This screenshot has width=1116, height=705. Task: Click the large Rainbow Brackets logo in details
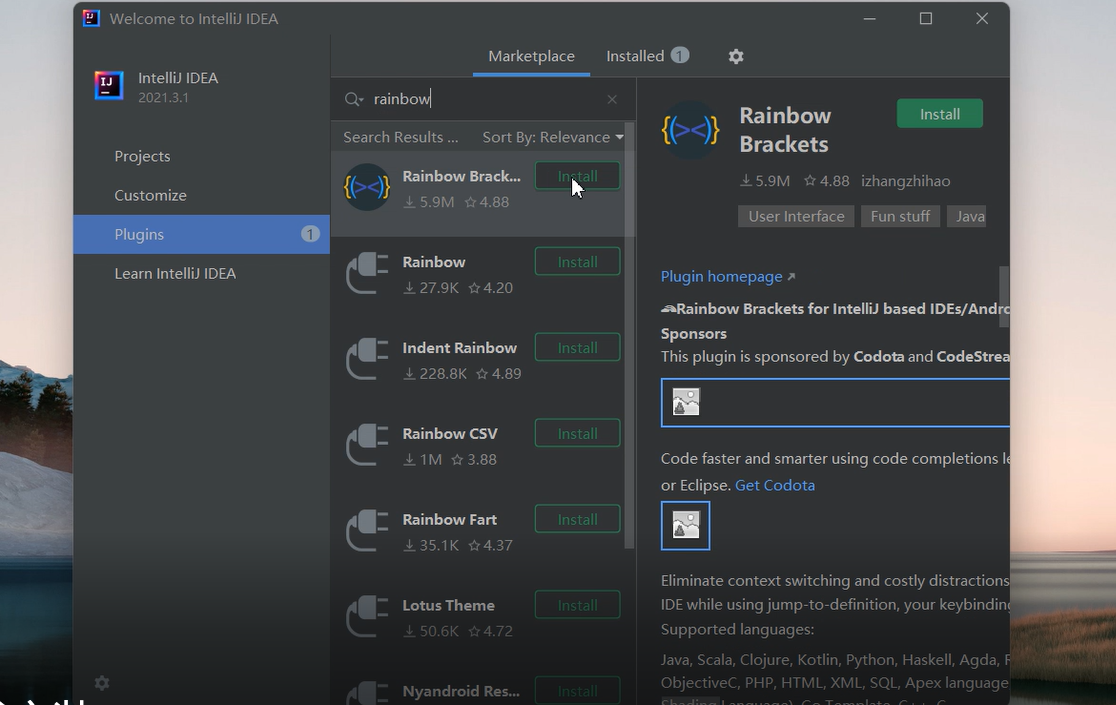[690, 130]
